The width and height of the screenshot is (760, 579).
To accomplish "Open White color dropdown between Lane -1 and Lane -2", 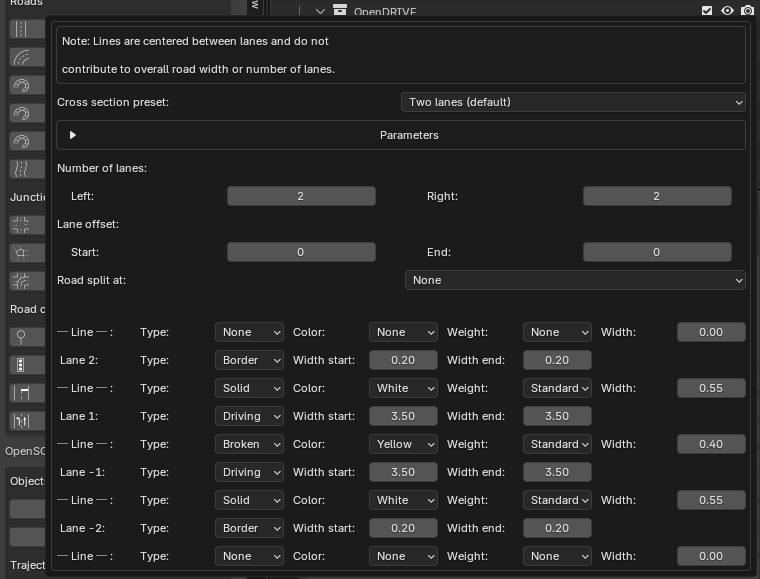I will pyautogui.click(x=403, y=501).
